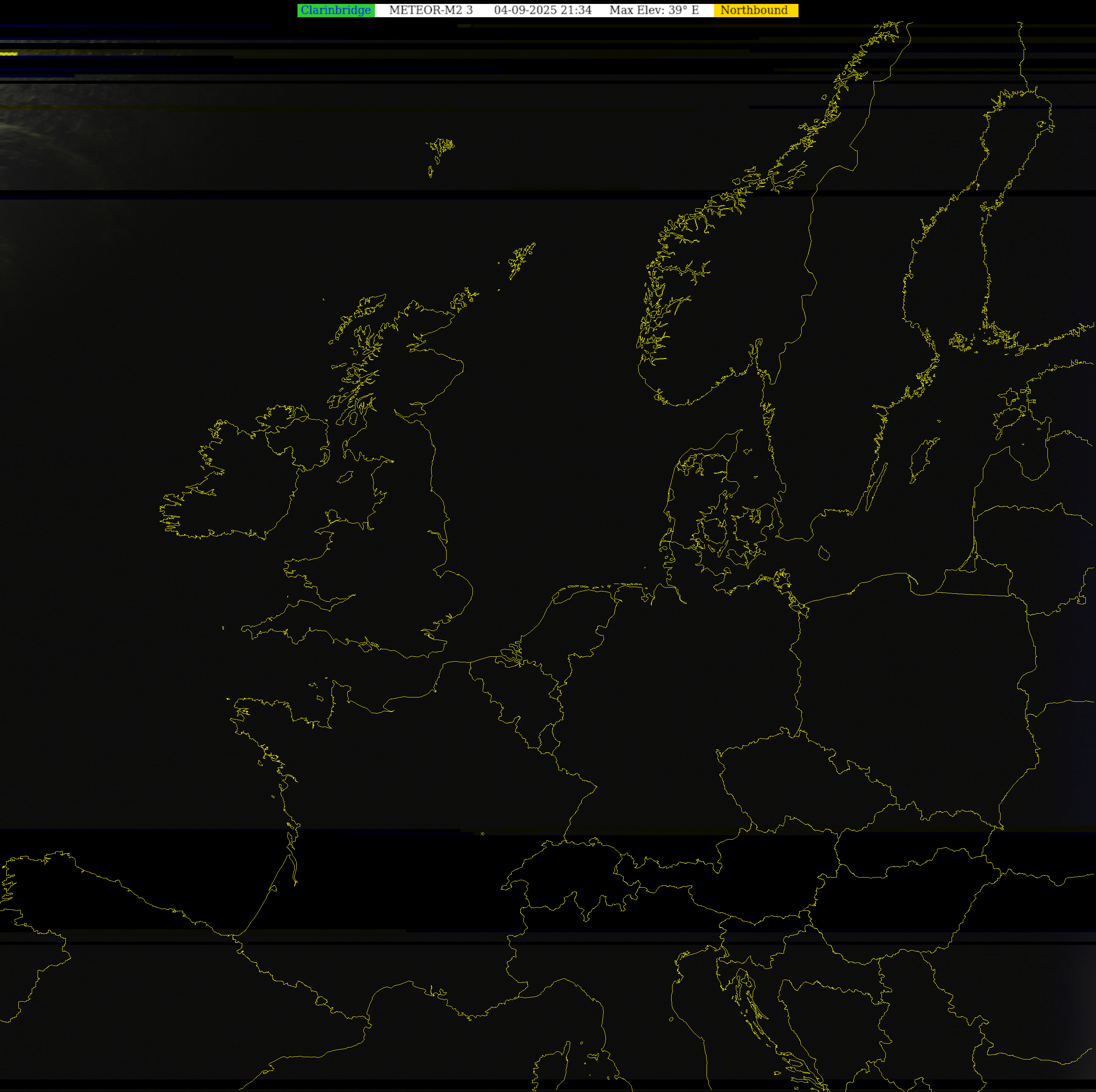This screenshot has width=1096, height=1092.
Task: Click the yellow Northbound direction label
Action: point(755,10)
